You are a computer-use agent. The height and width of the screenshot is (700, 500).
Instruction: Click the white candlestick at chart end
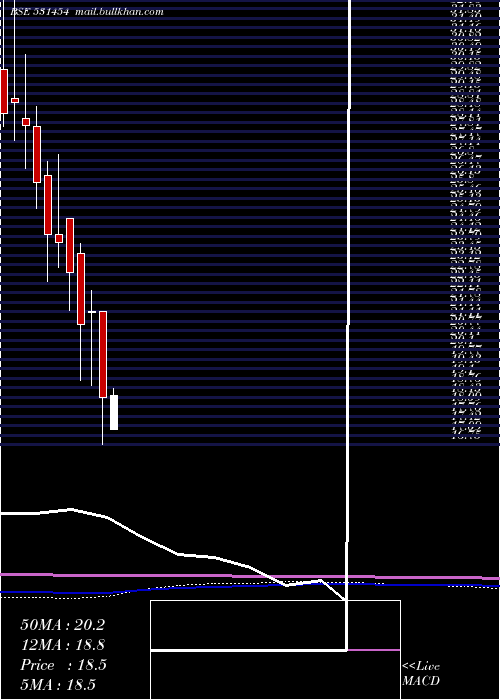pos(114,411)
